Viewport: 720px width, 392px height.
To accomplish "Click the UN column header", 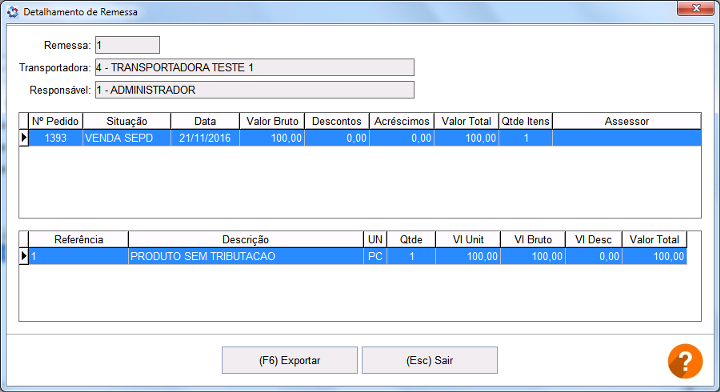I will click(375, 240).
